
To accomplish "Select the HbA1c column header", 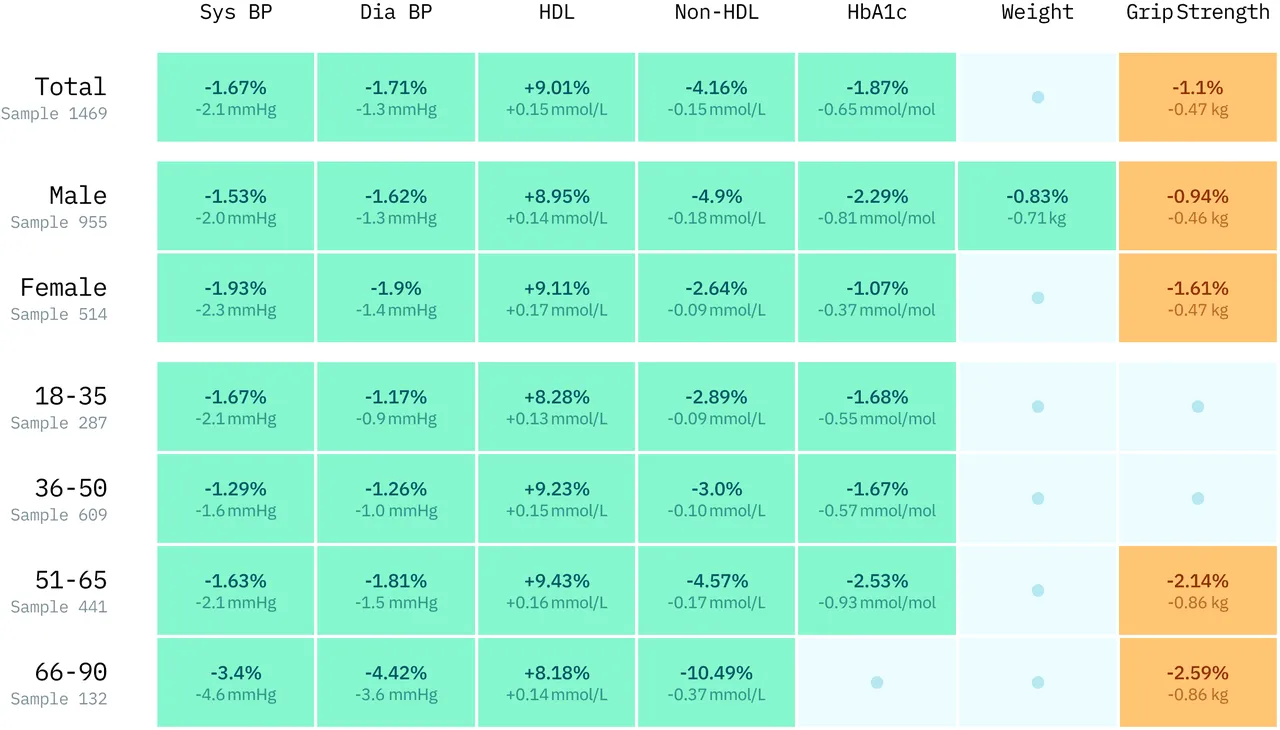I will click(876, 13).
